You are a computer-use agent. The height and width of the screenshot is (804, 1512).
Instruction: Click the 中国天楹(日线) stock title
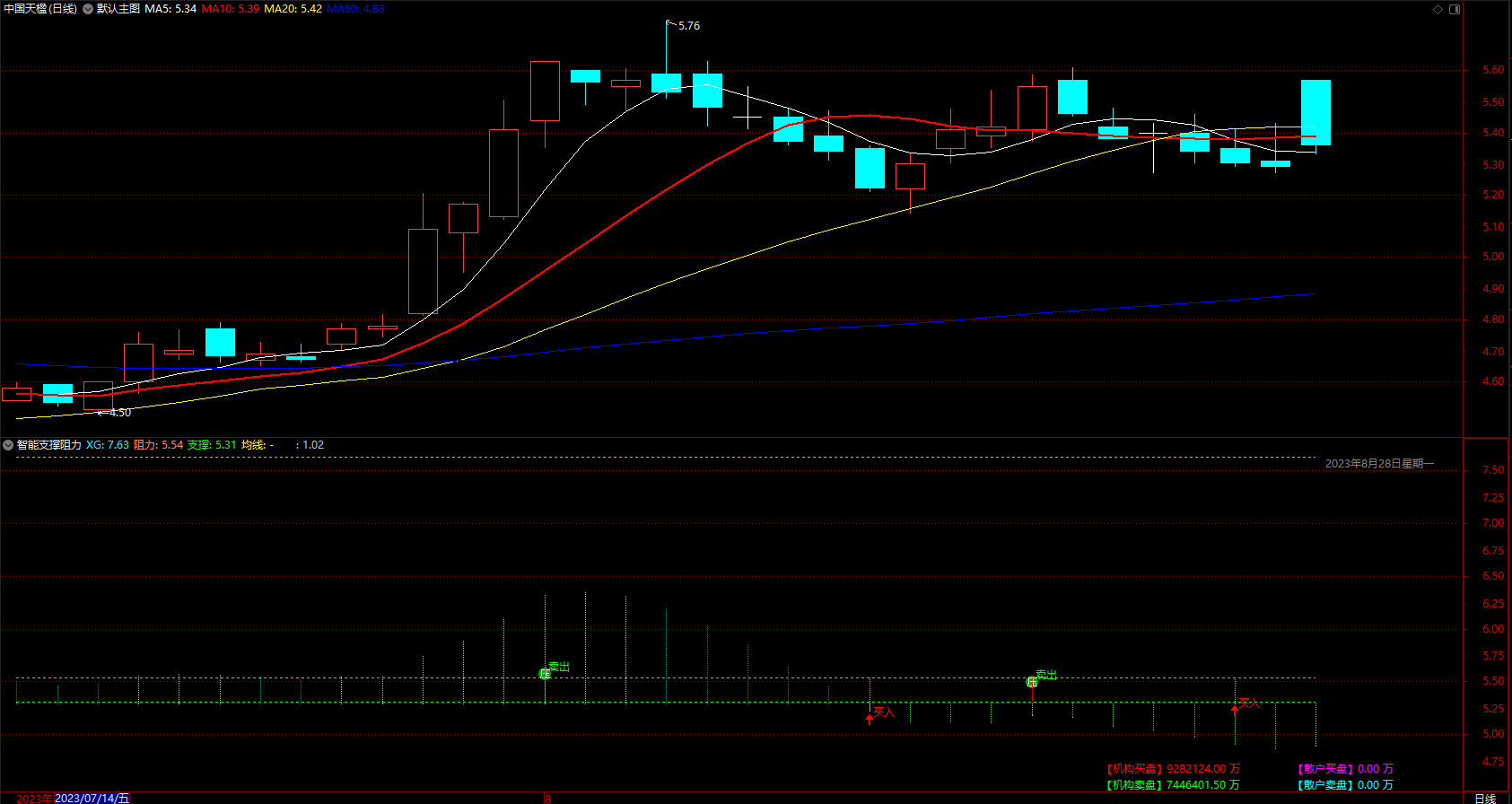pos(40,9)
